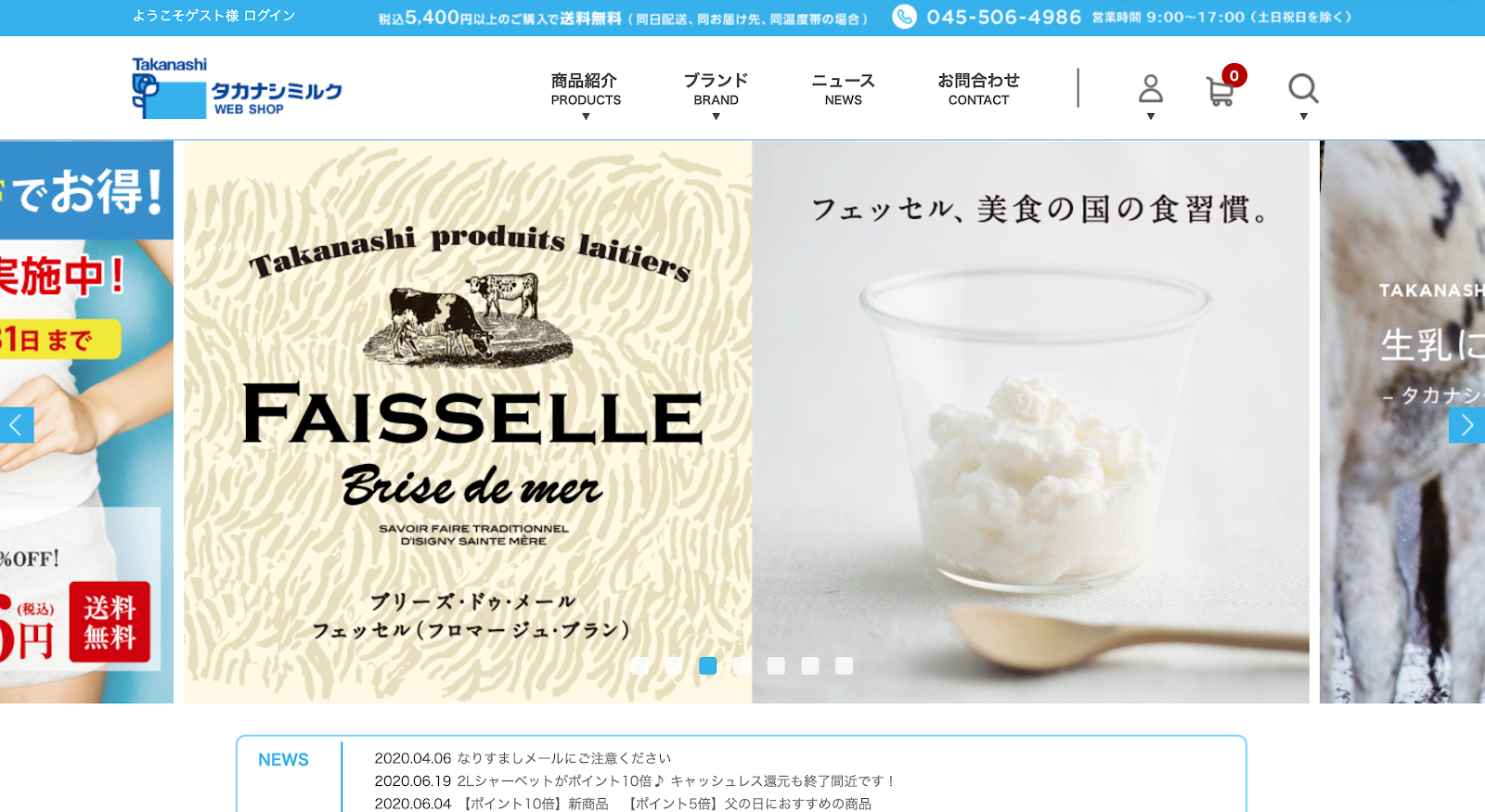1485x812 pixels.
Task: Expand the BRAND dropdown arrow
Action: [x=716, y=117]
